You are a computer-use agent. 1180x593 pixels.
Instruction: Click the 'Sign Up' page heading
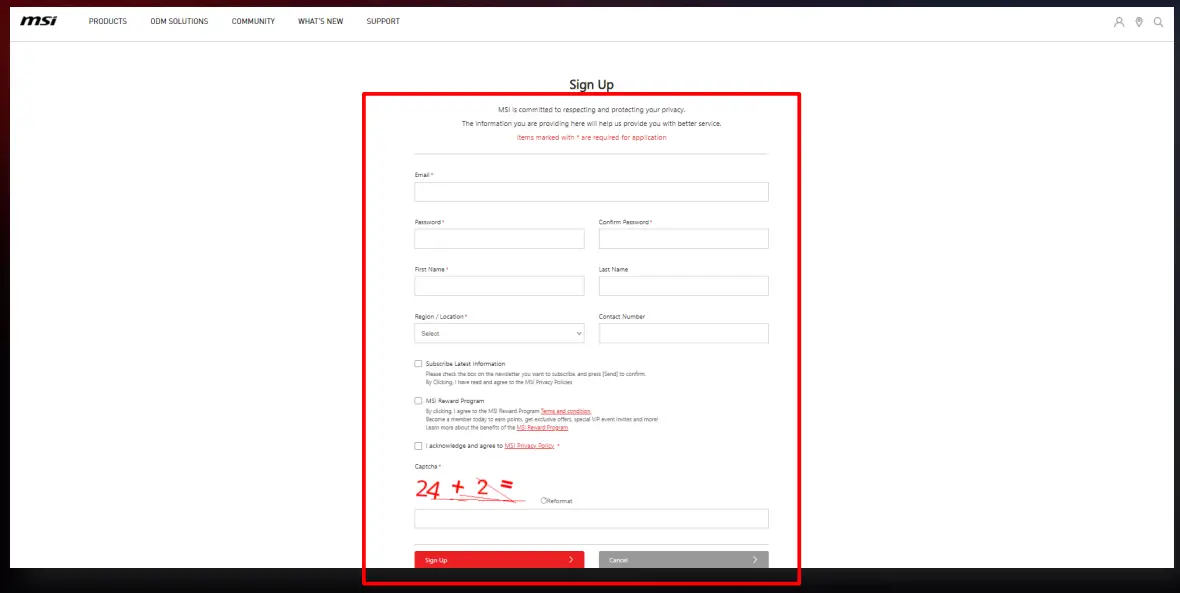click(x=591, y=84)
